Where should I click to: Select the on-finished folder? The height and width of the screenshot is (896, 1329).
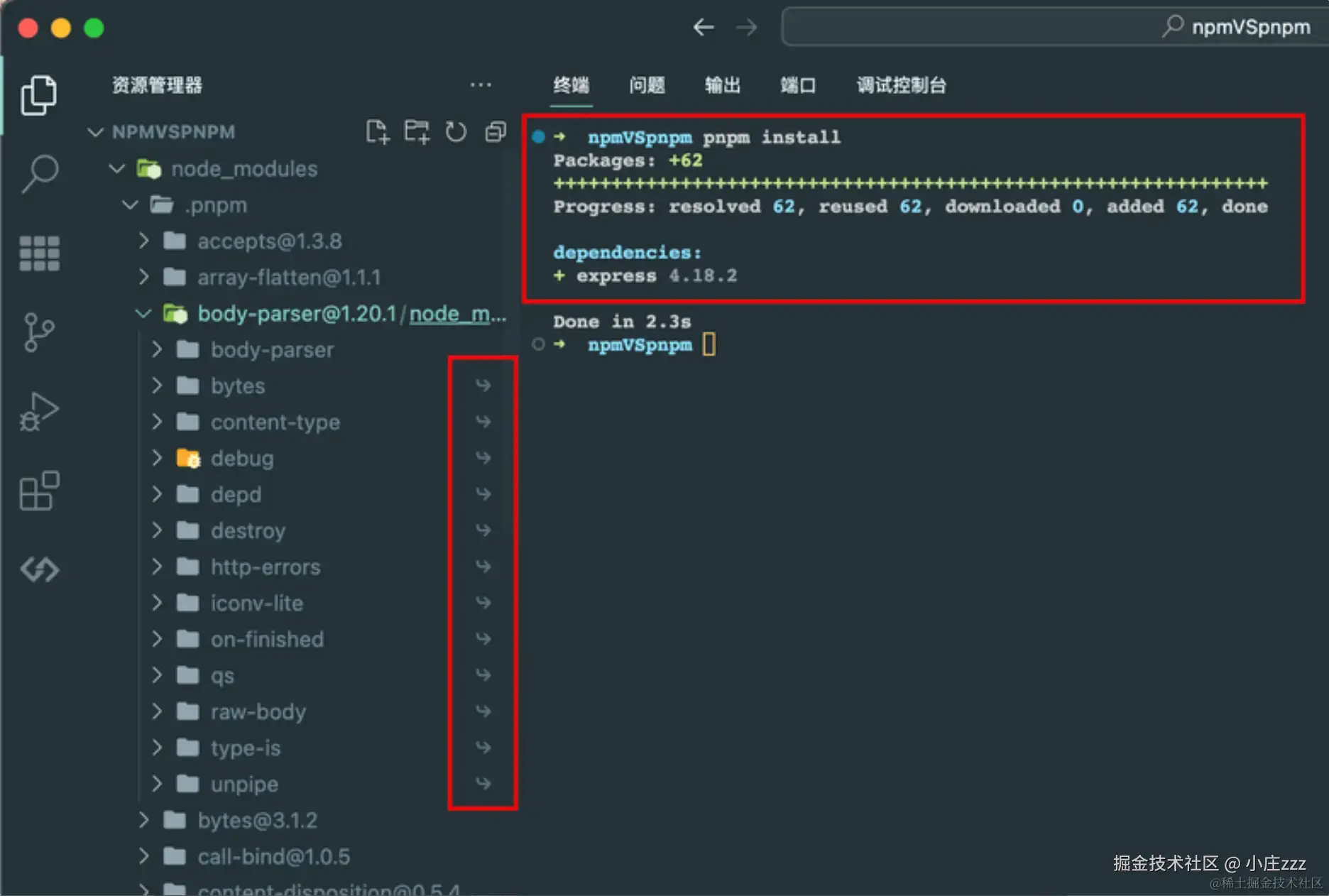click(x=268, y=639)
